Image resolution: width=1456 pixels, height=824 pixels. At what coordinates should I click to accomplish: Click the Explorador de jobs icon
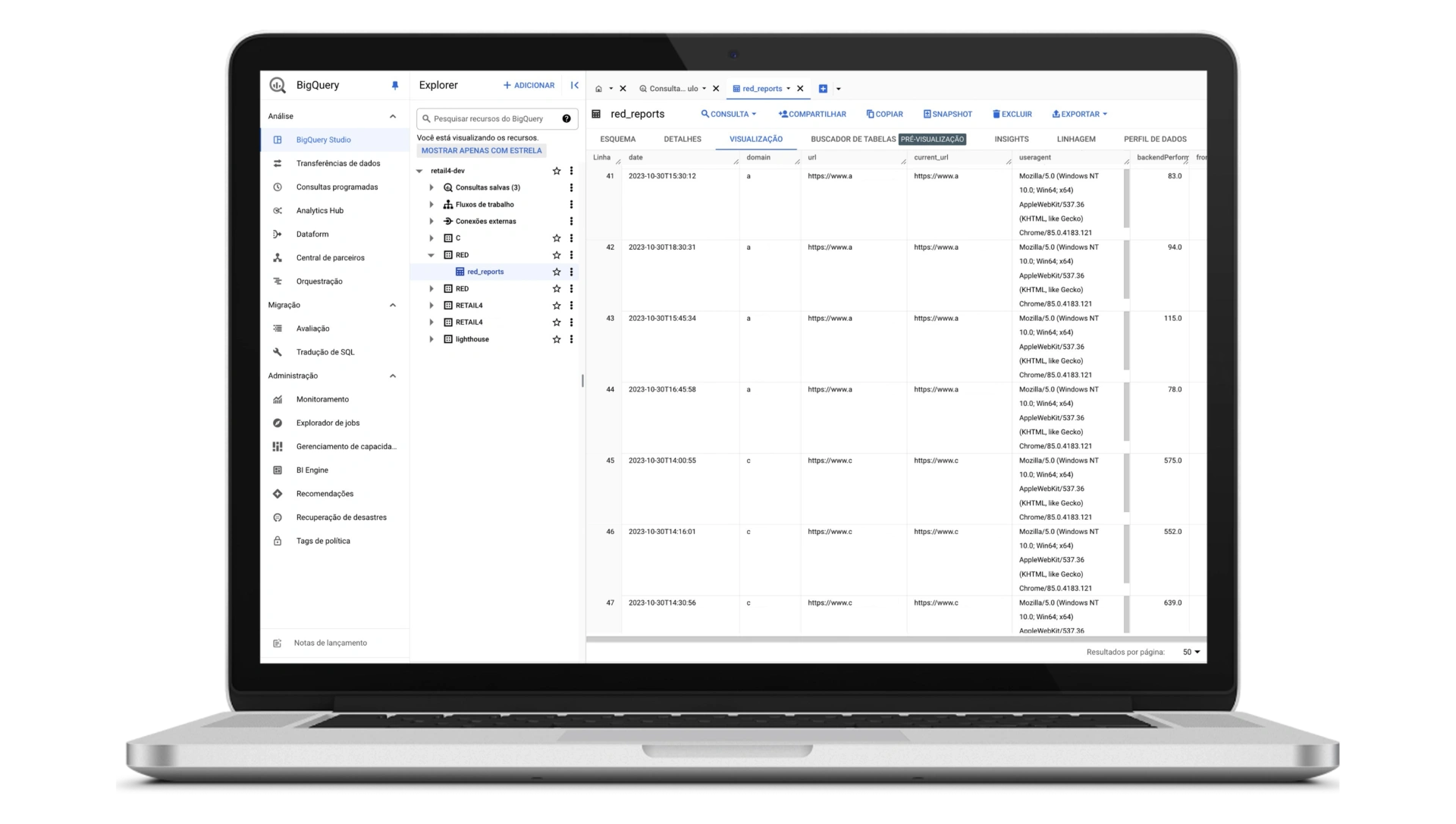point(278,423)
